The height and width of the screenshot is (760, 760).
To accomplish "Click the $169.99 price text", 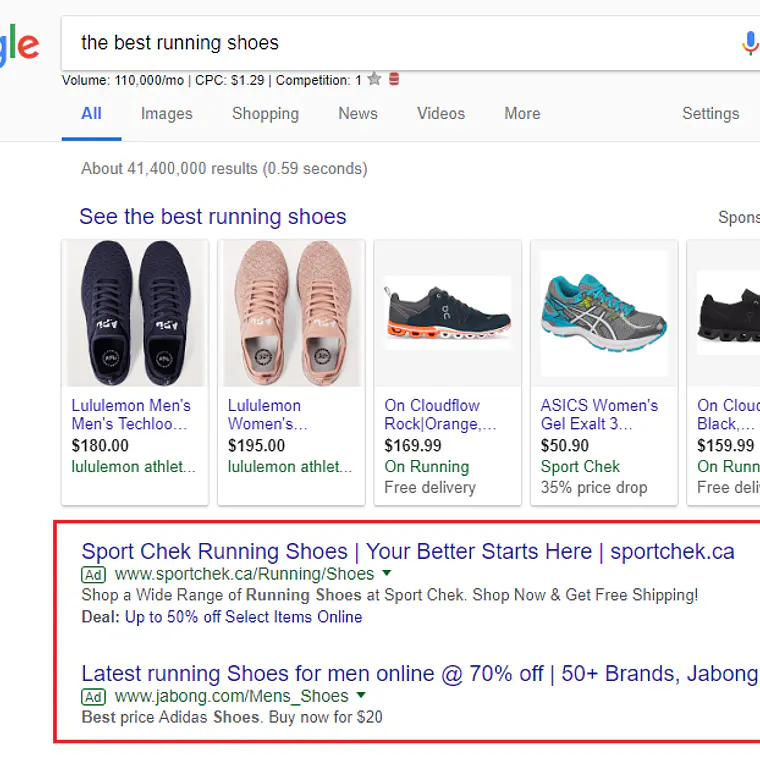I will tap(413, 445).
